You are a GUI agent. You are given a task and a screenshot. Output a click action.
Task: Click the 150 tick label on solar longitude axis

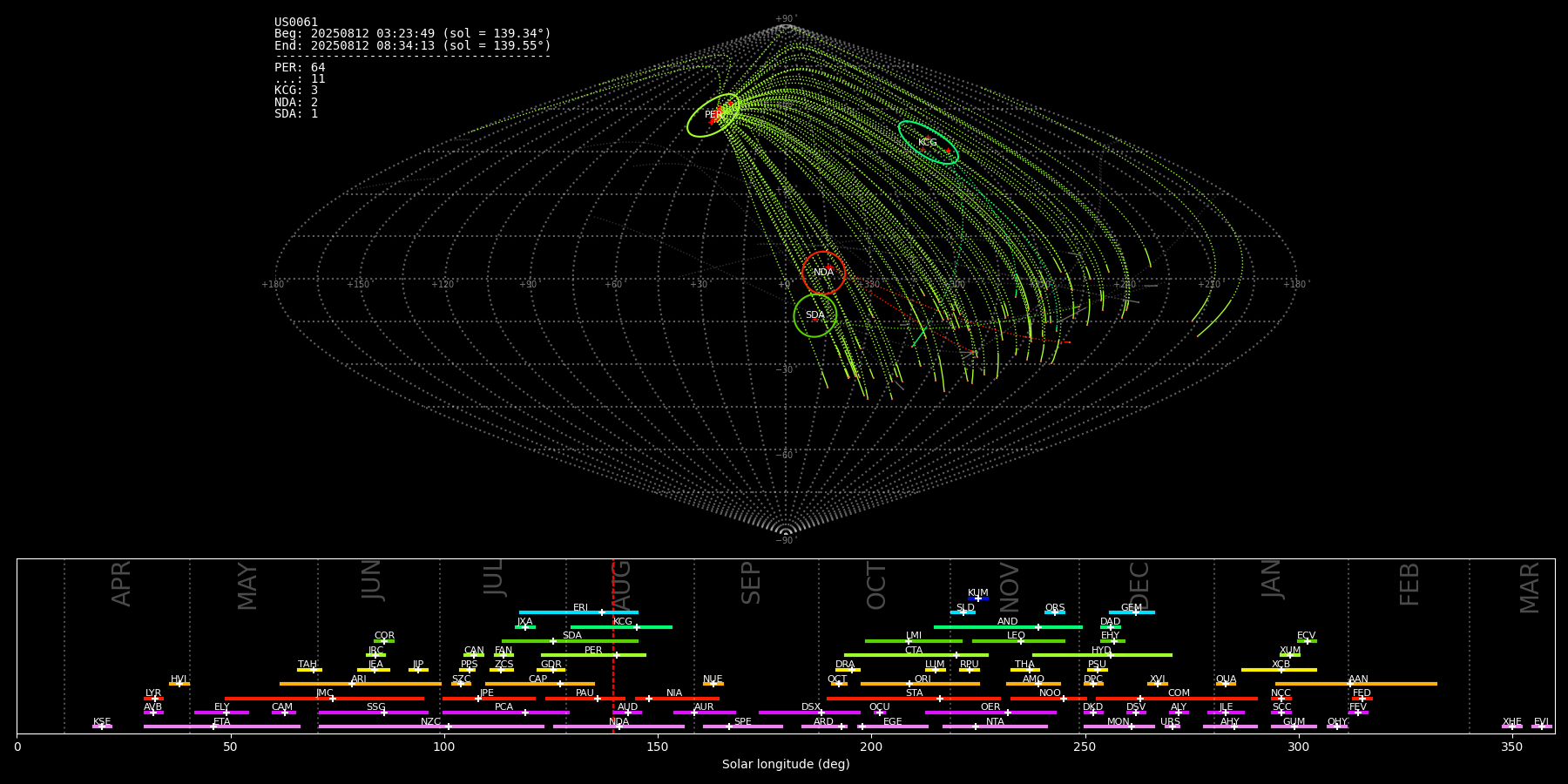click(x=658, y=747)
